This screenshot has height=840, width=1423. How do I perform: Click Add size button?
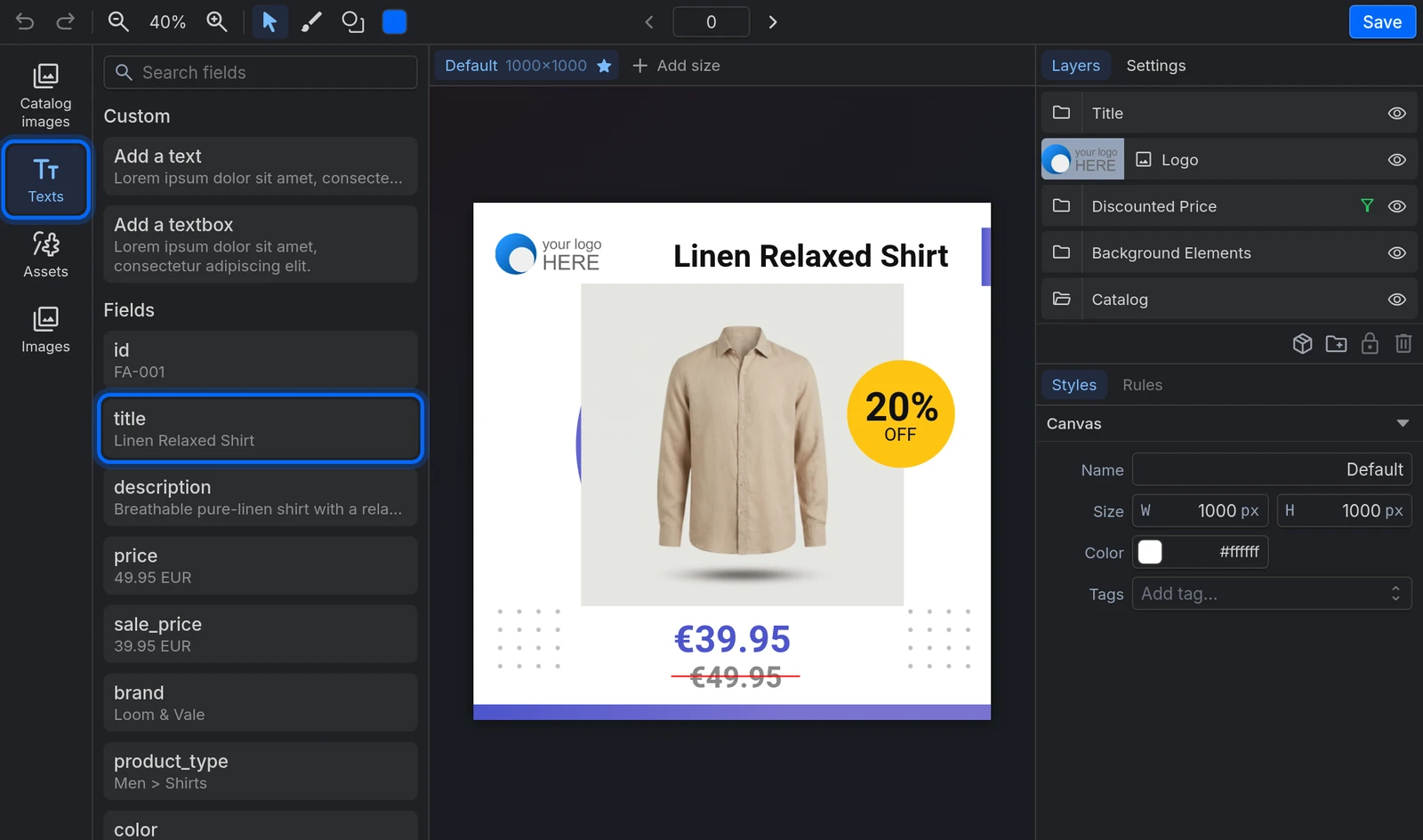pos(676,66)
